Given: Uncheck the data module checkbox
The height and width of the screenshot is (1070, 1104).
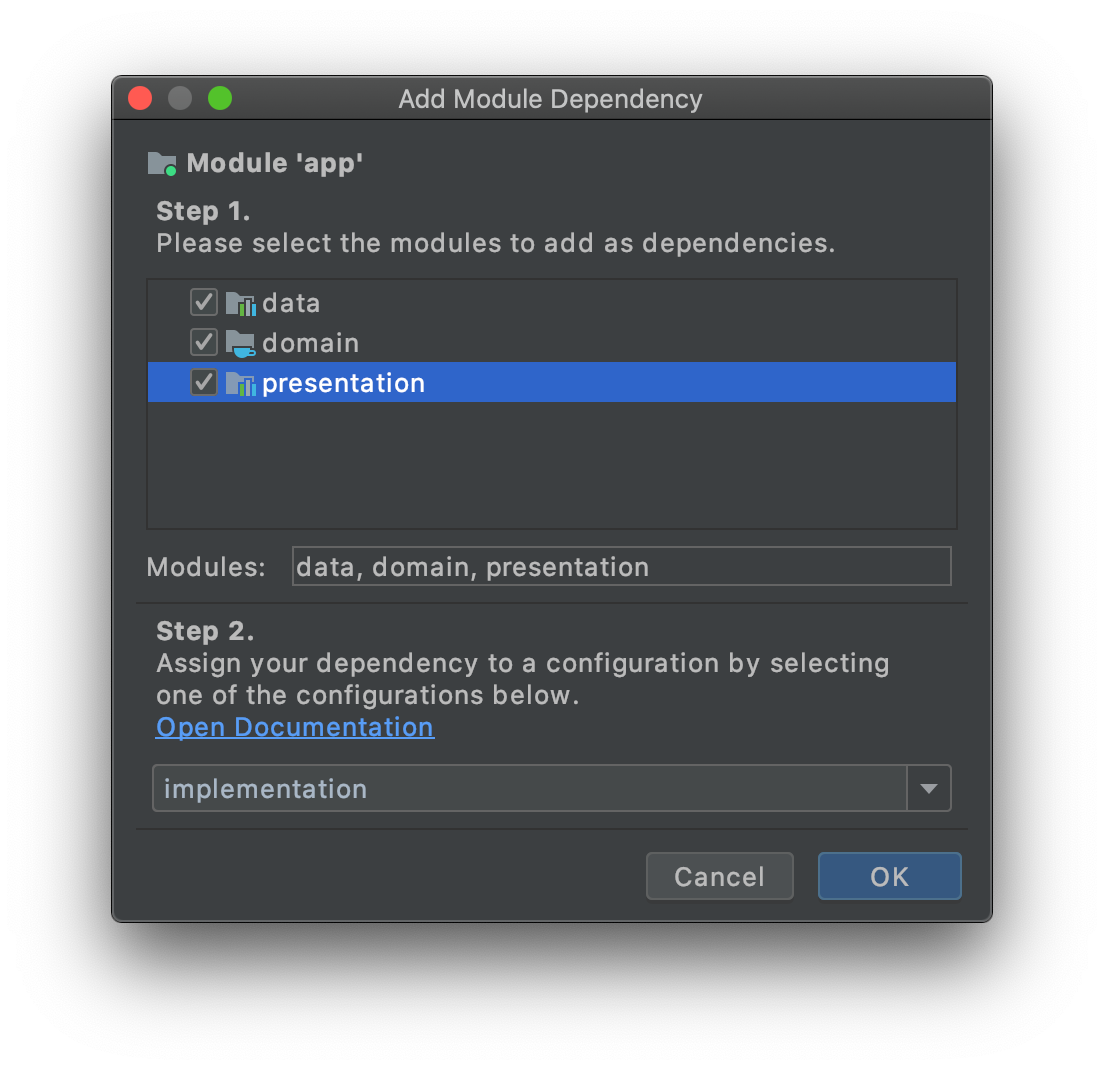Looking at the screenshot, I should (x=203, y=302).
